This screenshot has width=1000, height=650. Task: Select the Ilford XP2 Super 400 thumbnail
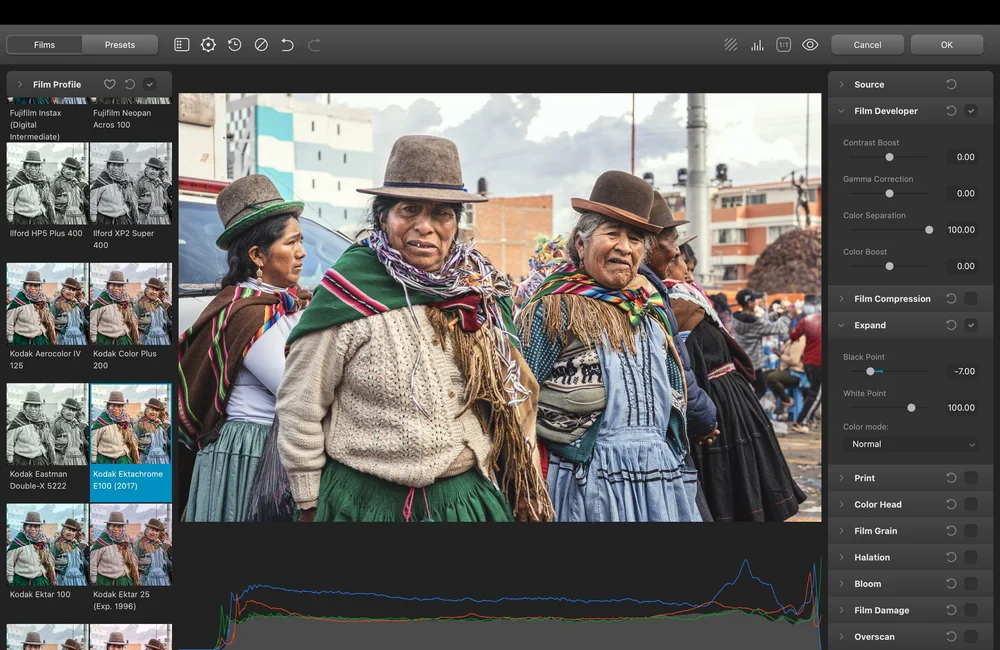[x=131, y=184]
